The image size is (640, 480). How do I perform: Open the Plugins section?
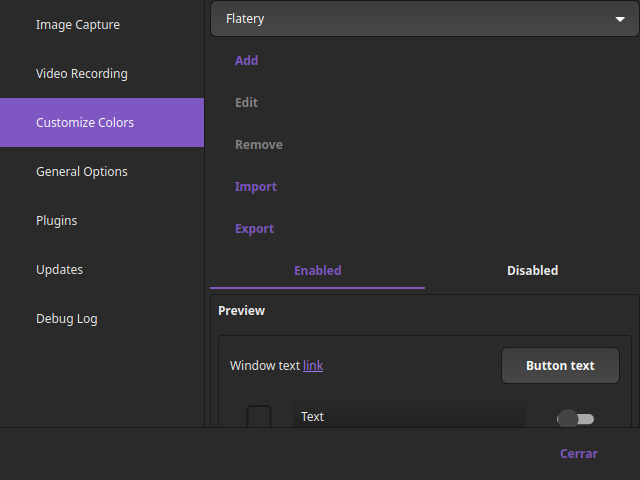click(x=57, y=221)
